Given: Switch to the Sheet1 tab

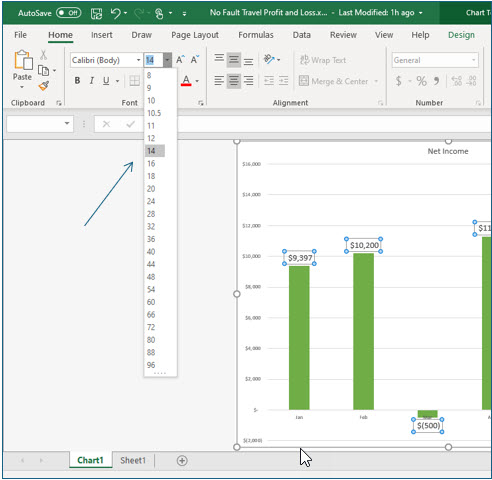Looking at the screenshot, I should tap(133, 460).
